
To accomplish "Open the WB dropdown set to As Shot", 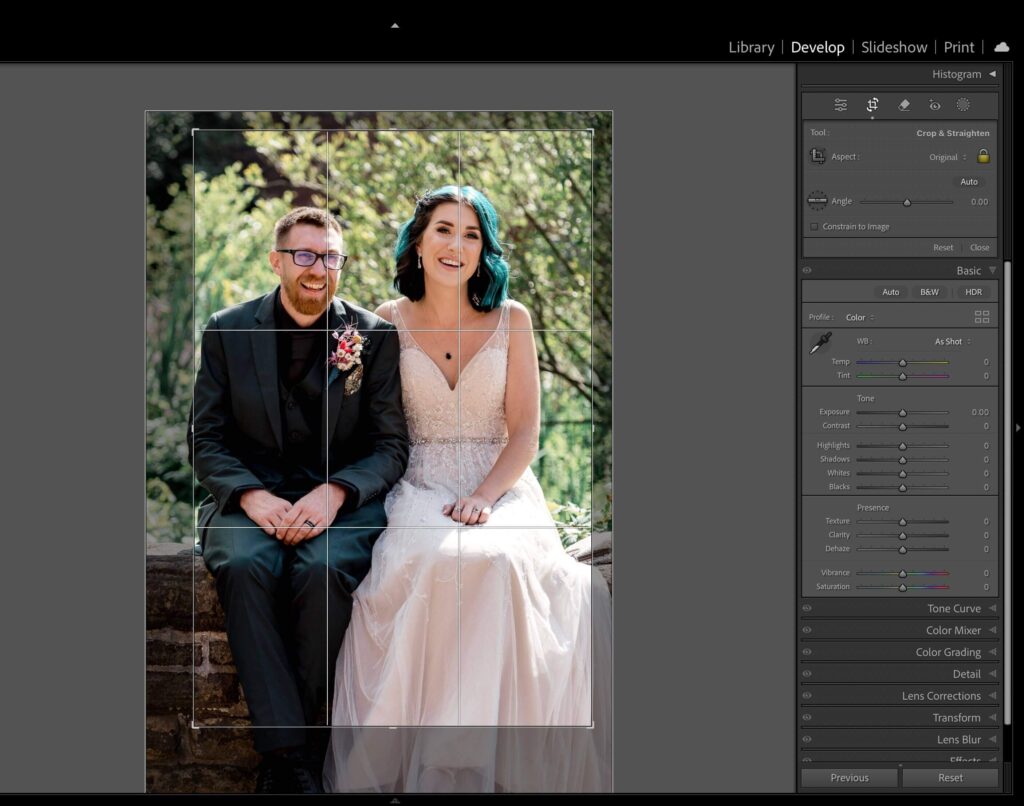I will point(946,341).
